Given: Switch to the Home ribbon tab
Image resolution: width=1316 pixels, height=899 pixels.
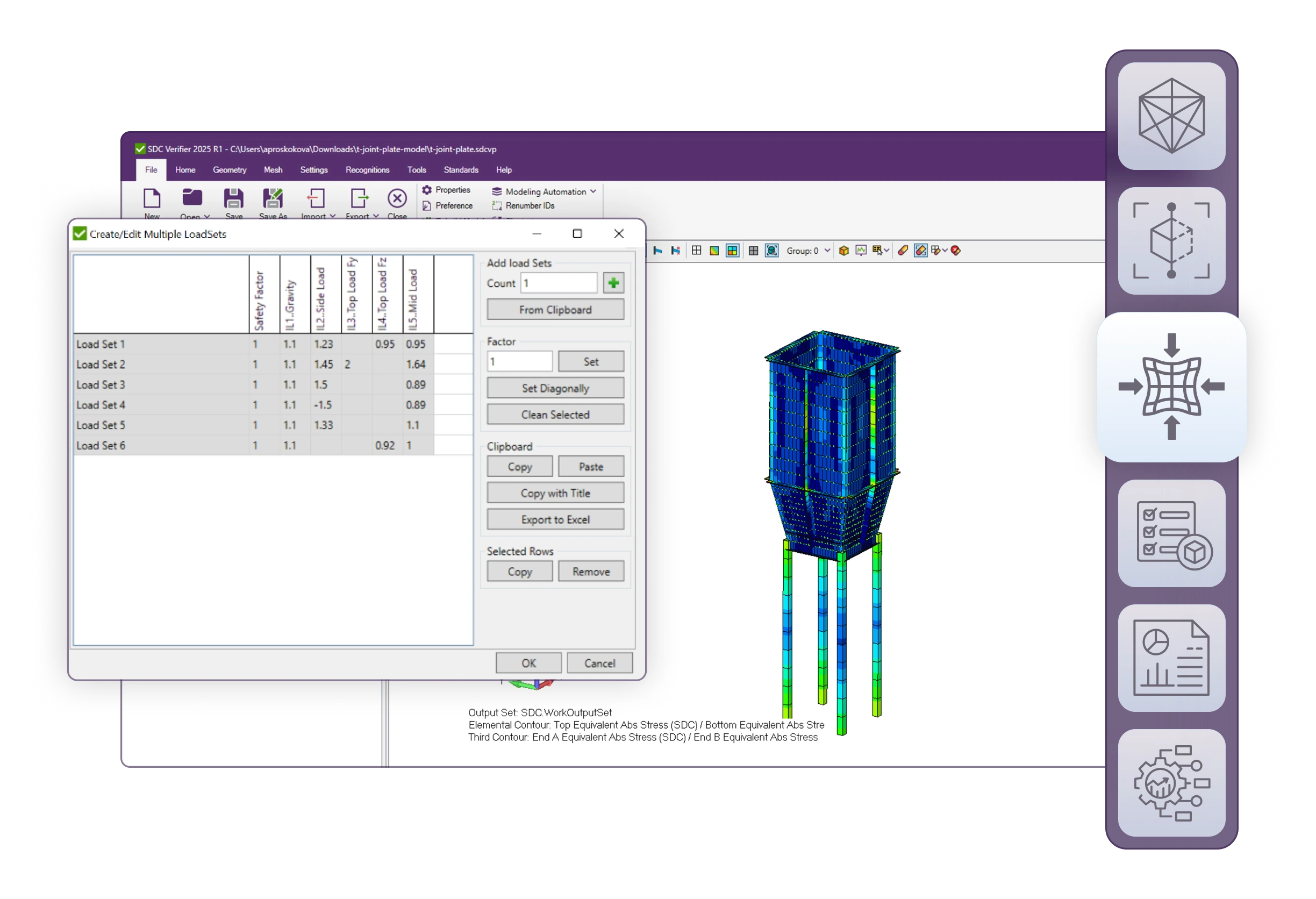Looking at the screenshot, I should click(x=185, y=170).
